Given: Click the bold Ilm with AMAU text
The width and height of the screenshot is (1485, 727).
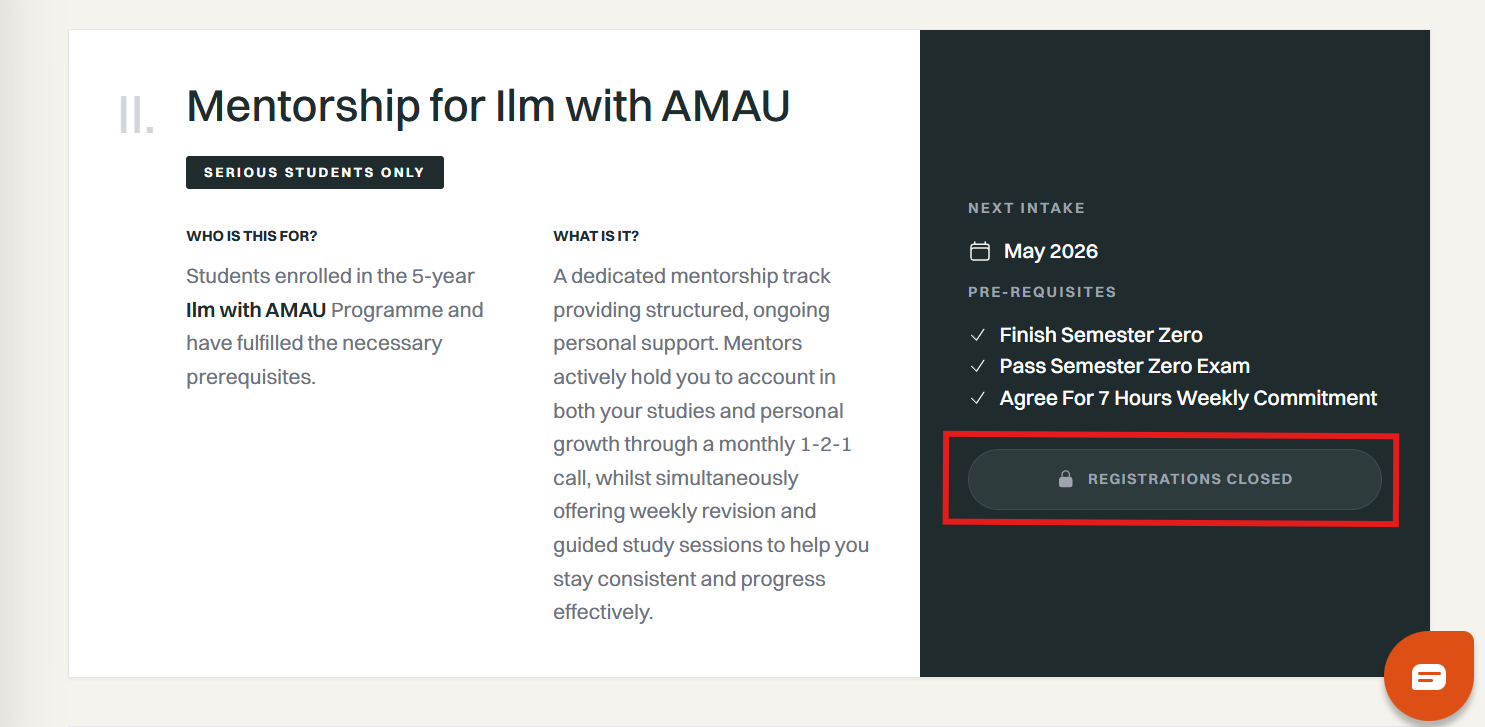Looking at the screenshot, I should (256, 310).
